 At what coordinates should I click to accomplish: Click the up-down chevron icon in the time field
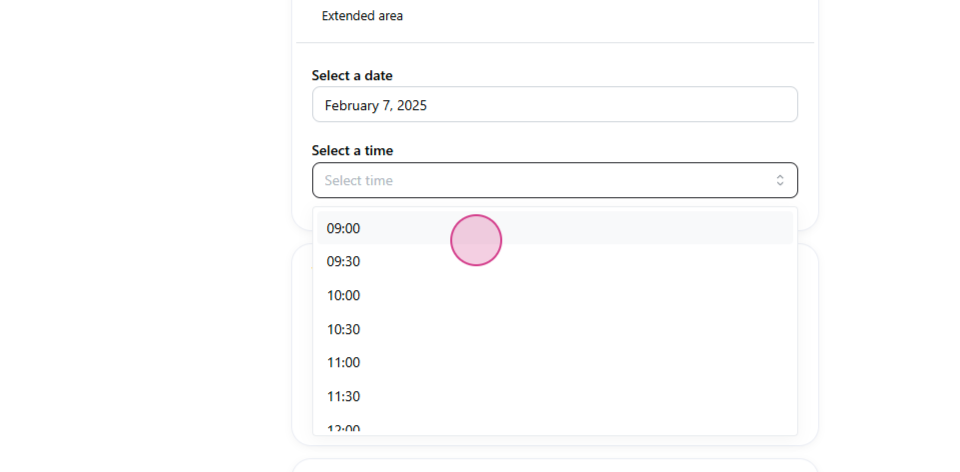[780, 180]
